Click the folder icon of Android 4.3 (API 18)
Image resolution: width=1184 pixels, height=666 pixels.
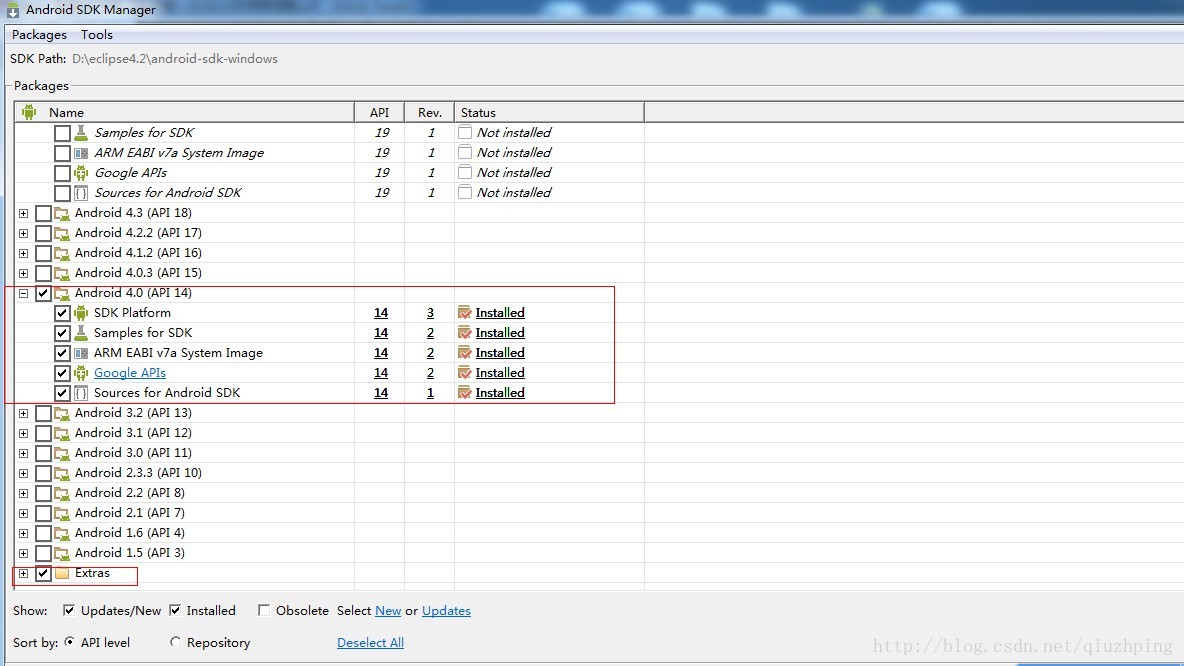click(62, 213)
